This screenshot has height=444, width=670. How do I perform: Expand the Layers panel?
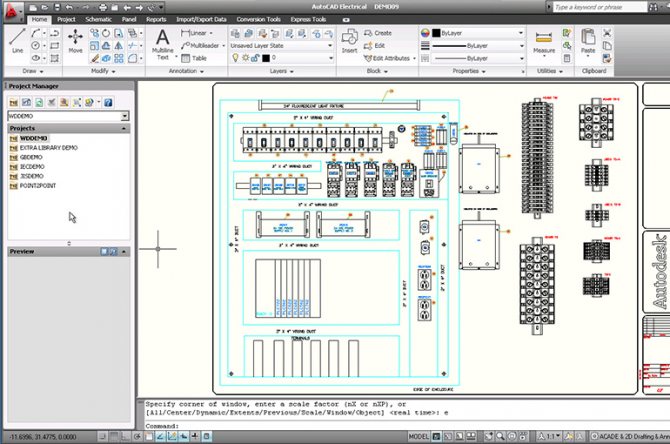coord(282,71)
